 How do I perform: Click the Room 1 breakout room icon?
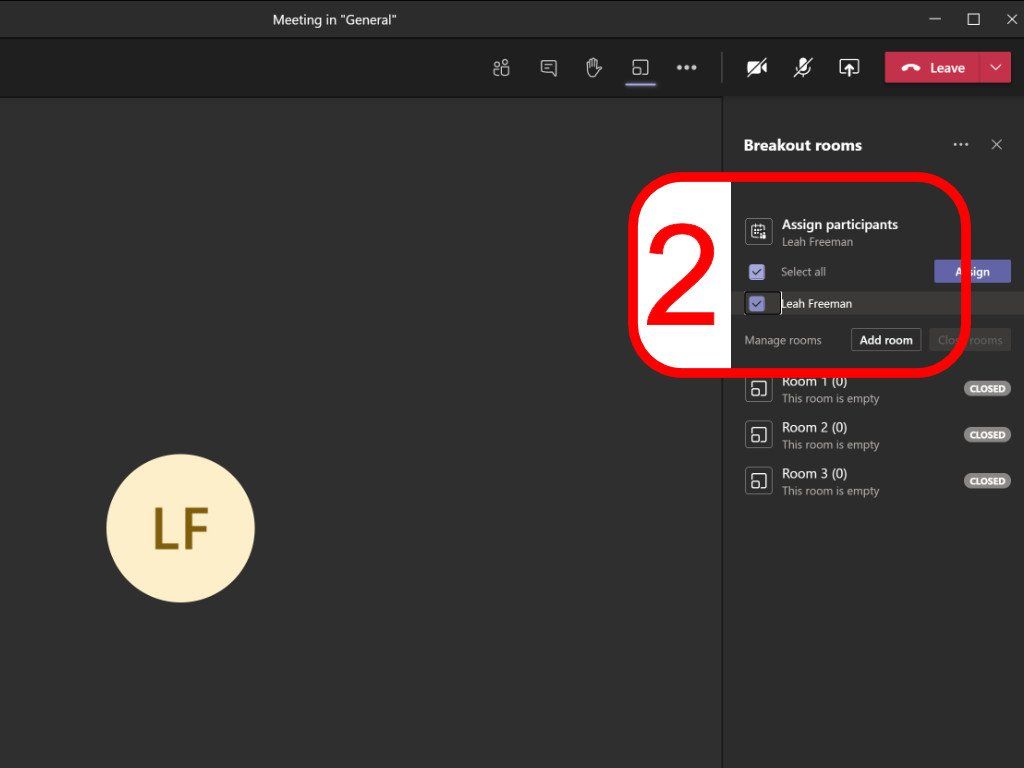tap(758, 388)
